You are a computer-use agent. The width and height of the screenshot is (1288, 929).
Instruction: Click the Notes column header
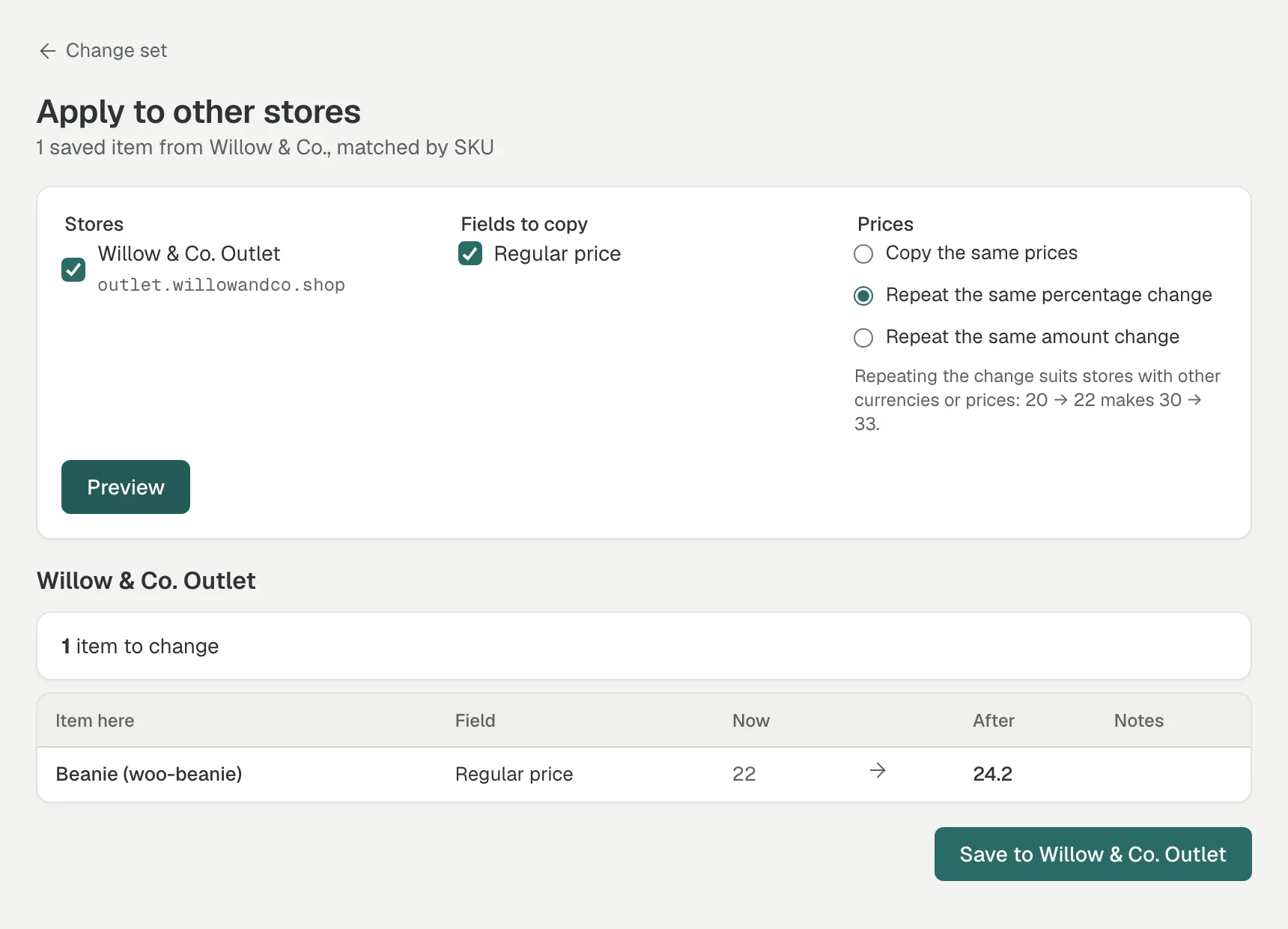point(1139,721)
